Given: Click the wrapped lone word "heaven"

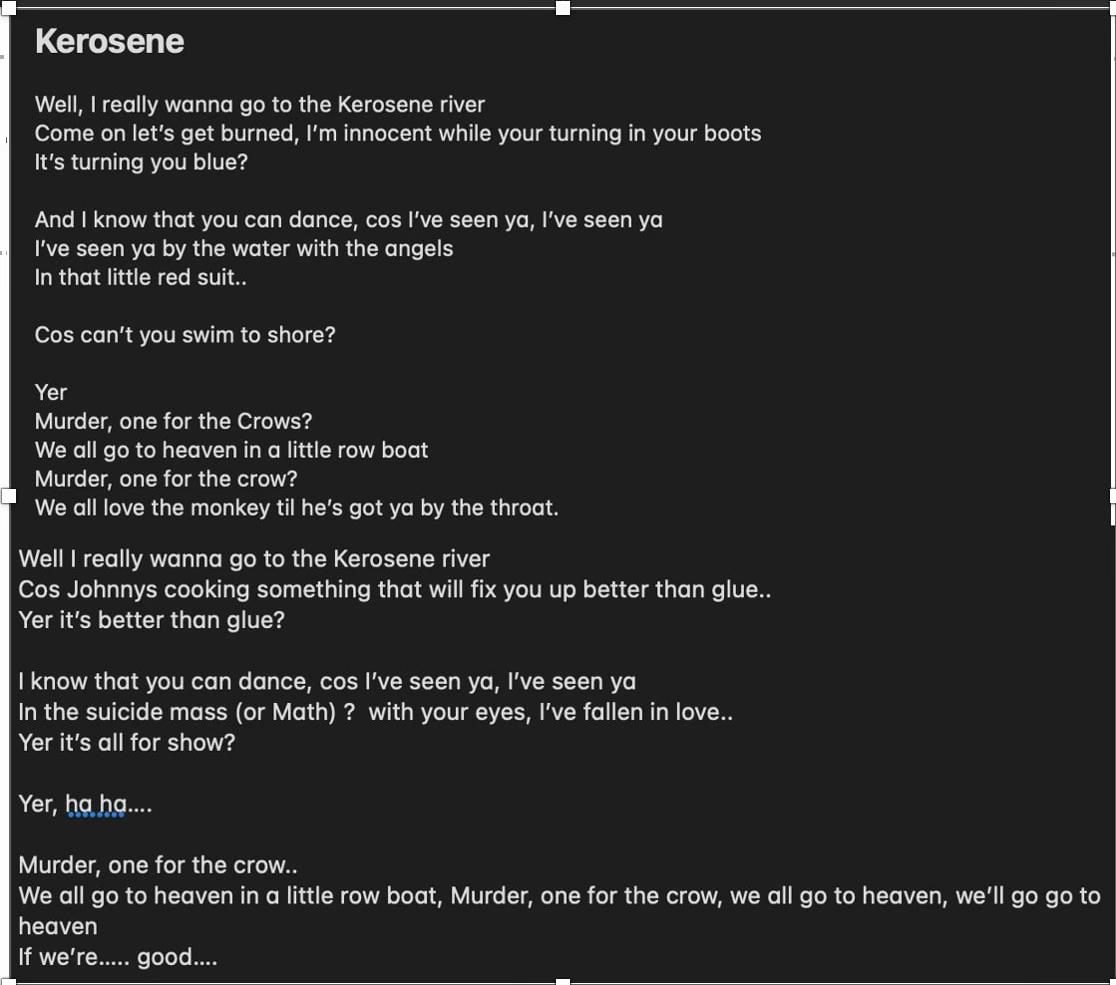Looking at the screenshot, I should click(58, 926).
